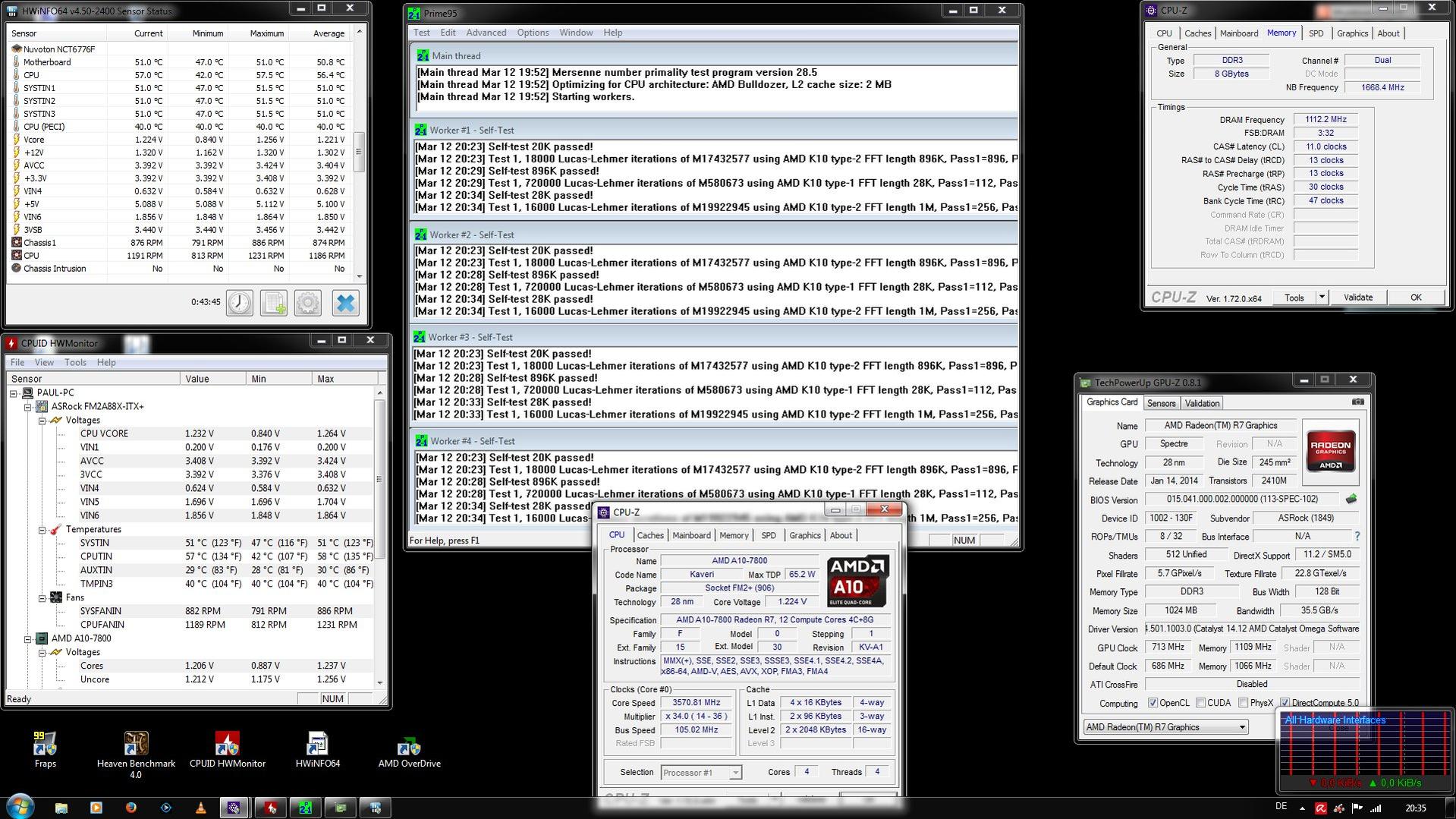The height and width of the screenshot is (819, 1456).
Task: Click the GPU-Z screenshot camera icon
Action: [1357, 402]
